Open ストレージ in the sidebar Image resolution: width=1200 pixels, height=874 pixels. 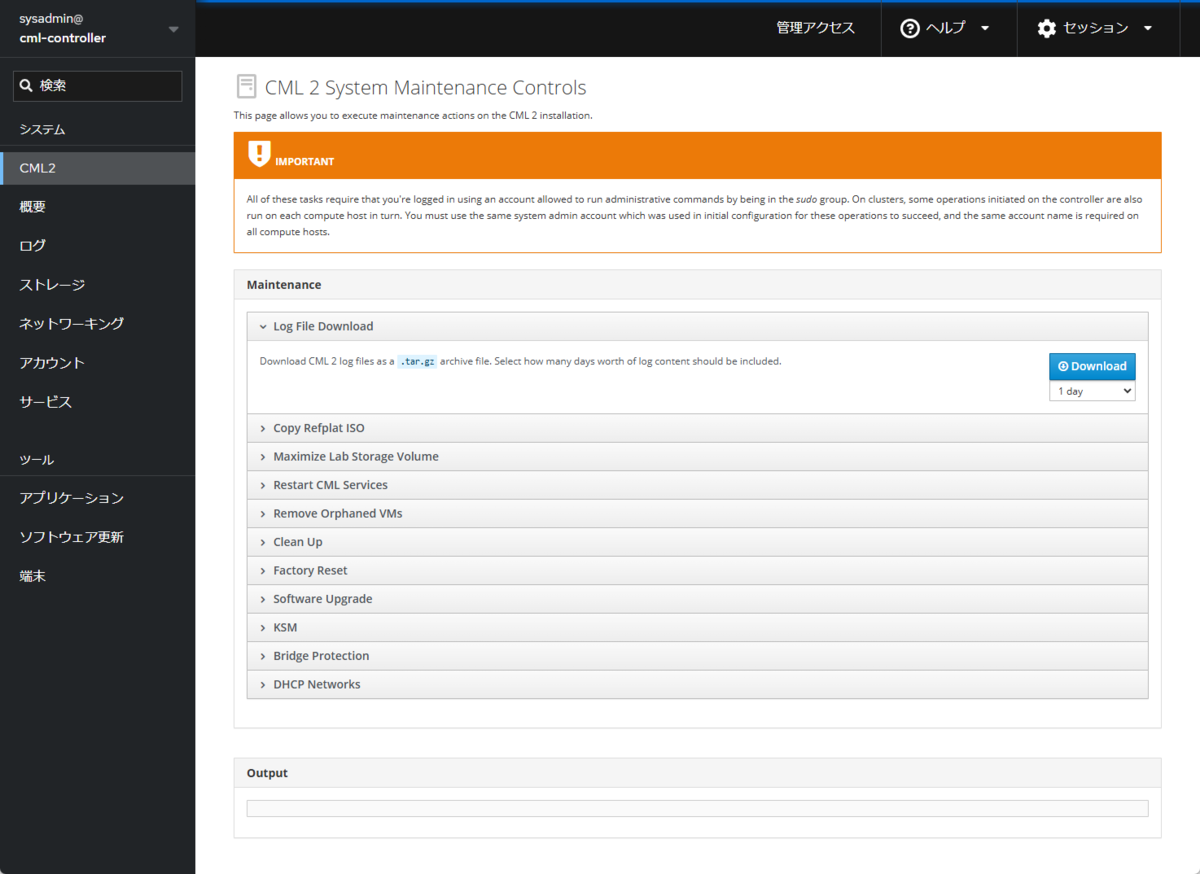pyautogui.click(x=97, y=285)
